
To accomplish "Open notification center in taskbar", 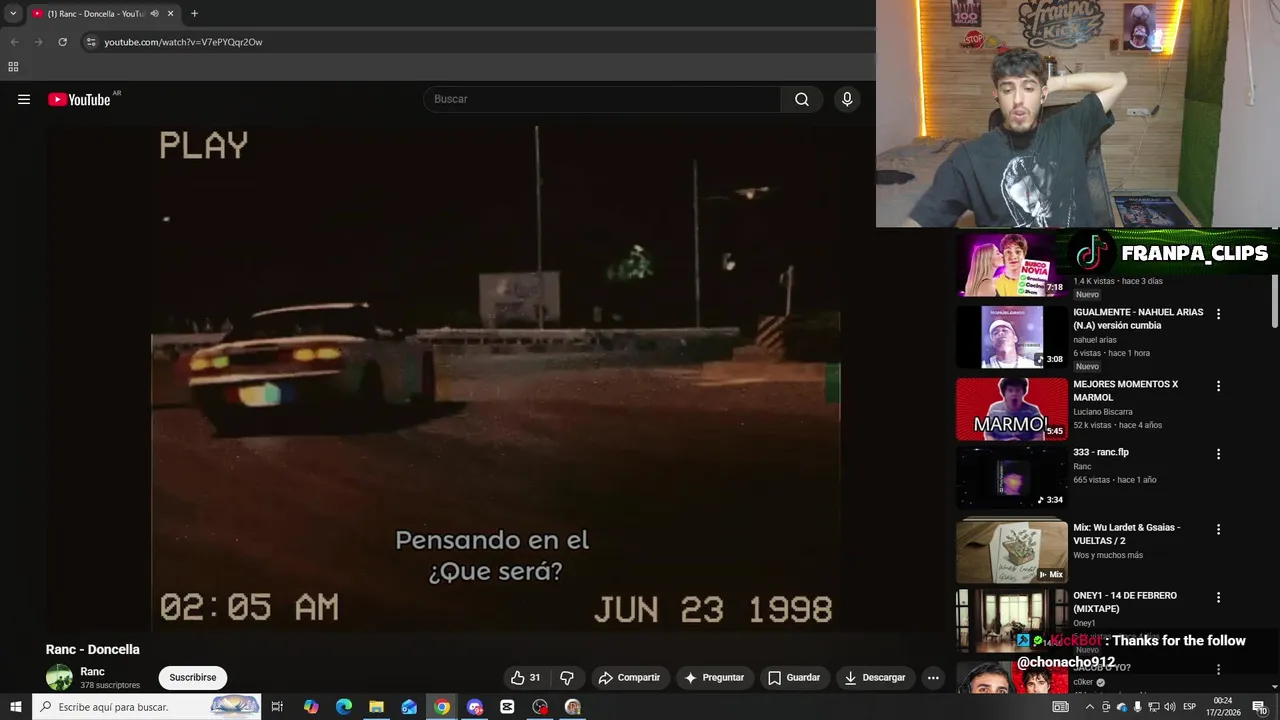I will tap(1259, 707).
